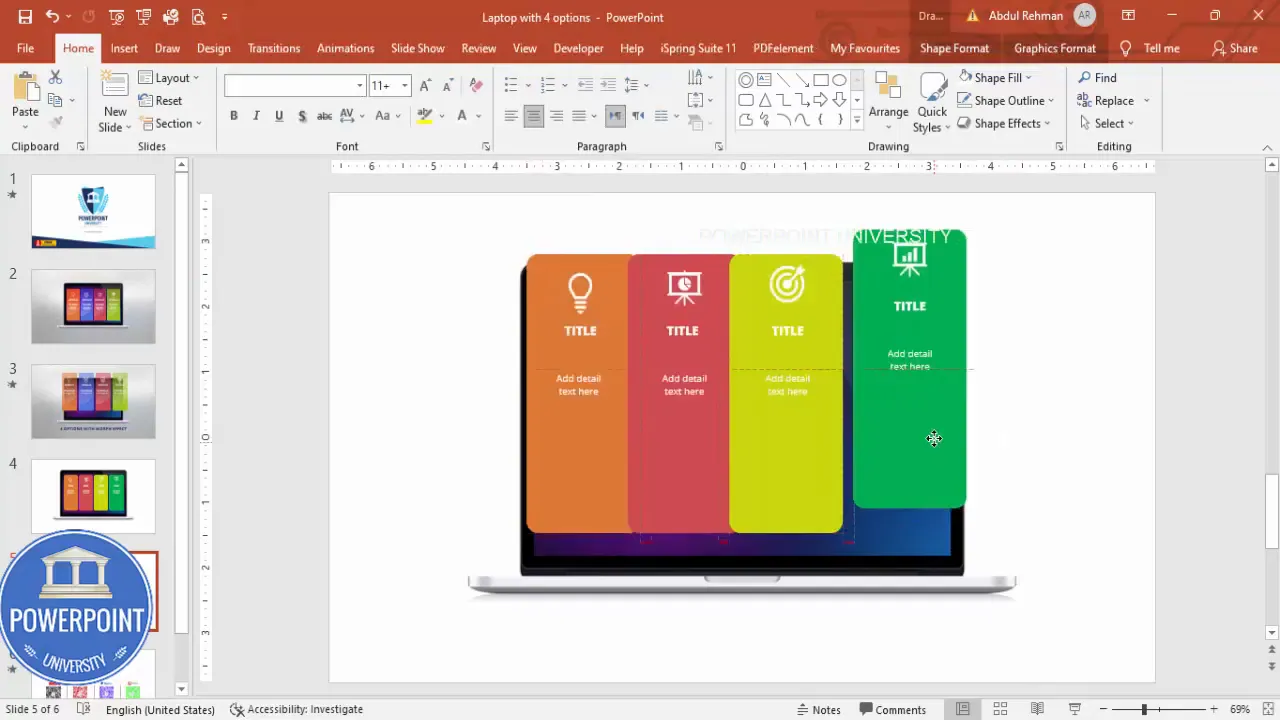Click the Reset slide button
This screenshot has width=1280, height=720.
(160, 100)
